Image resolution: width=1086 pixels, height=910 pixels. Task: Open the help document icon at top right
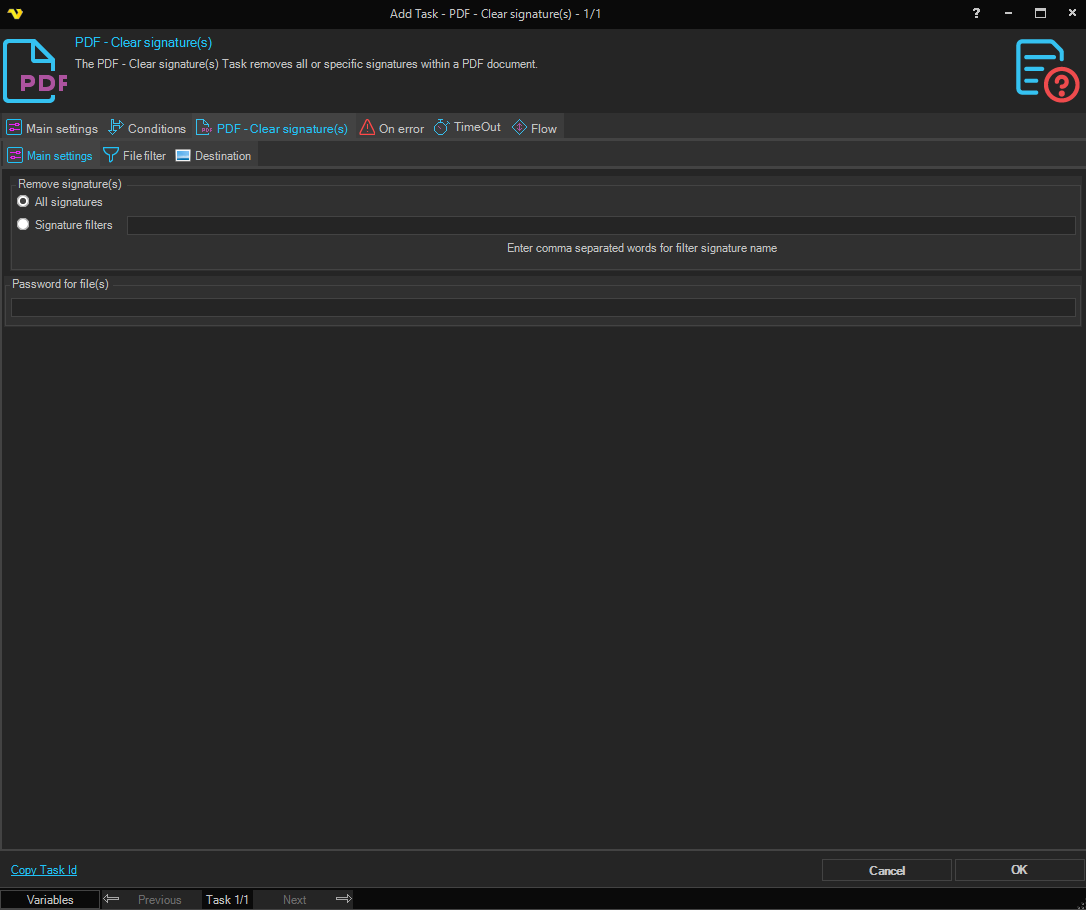(x=1047, y=70)
